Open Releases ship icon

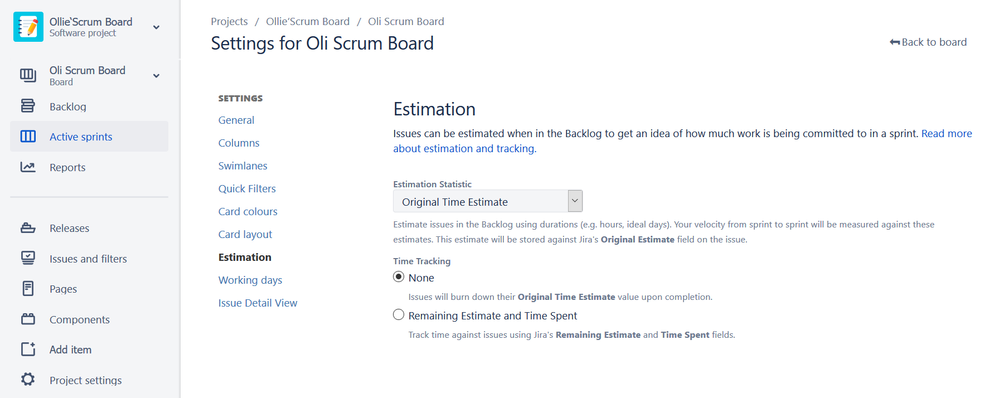[28, 228]
